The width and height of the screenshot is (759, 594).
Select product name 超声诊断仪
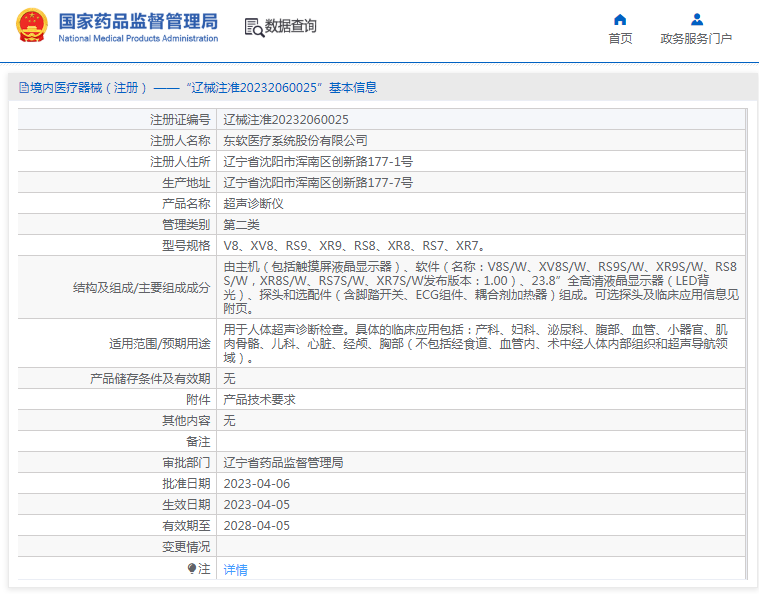tap(253, 203)
